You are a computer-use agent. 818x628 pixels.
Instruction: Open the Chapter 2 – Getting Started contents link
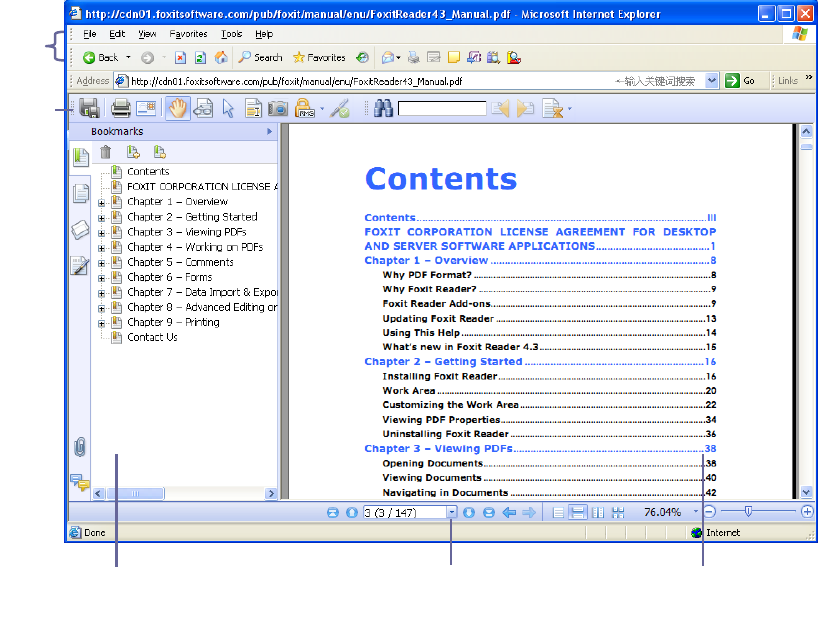tap(540, 361)
